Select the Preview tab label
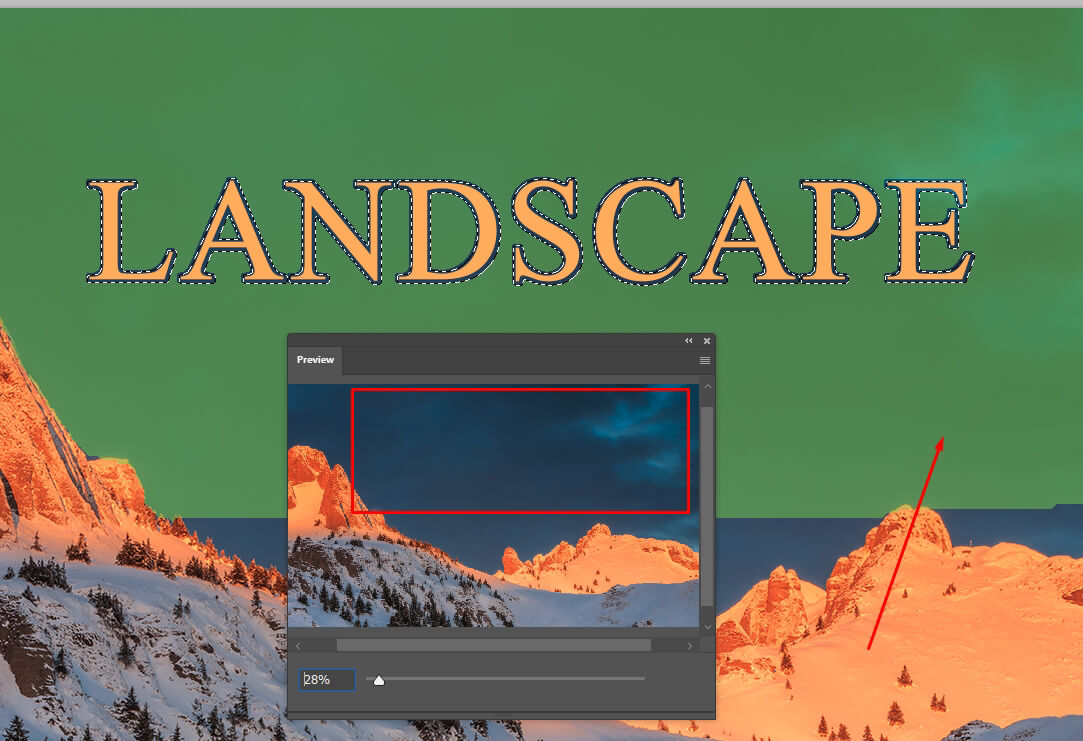1083x741 pixels. click(315, 360)
